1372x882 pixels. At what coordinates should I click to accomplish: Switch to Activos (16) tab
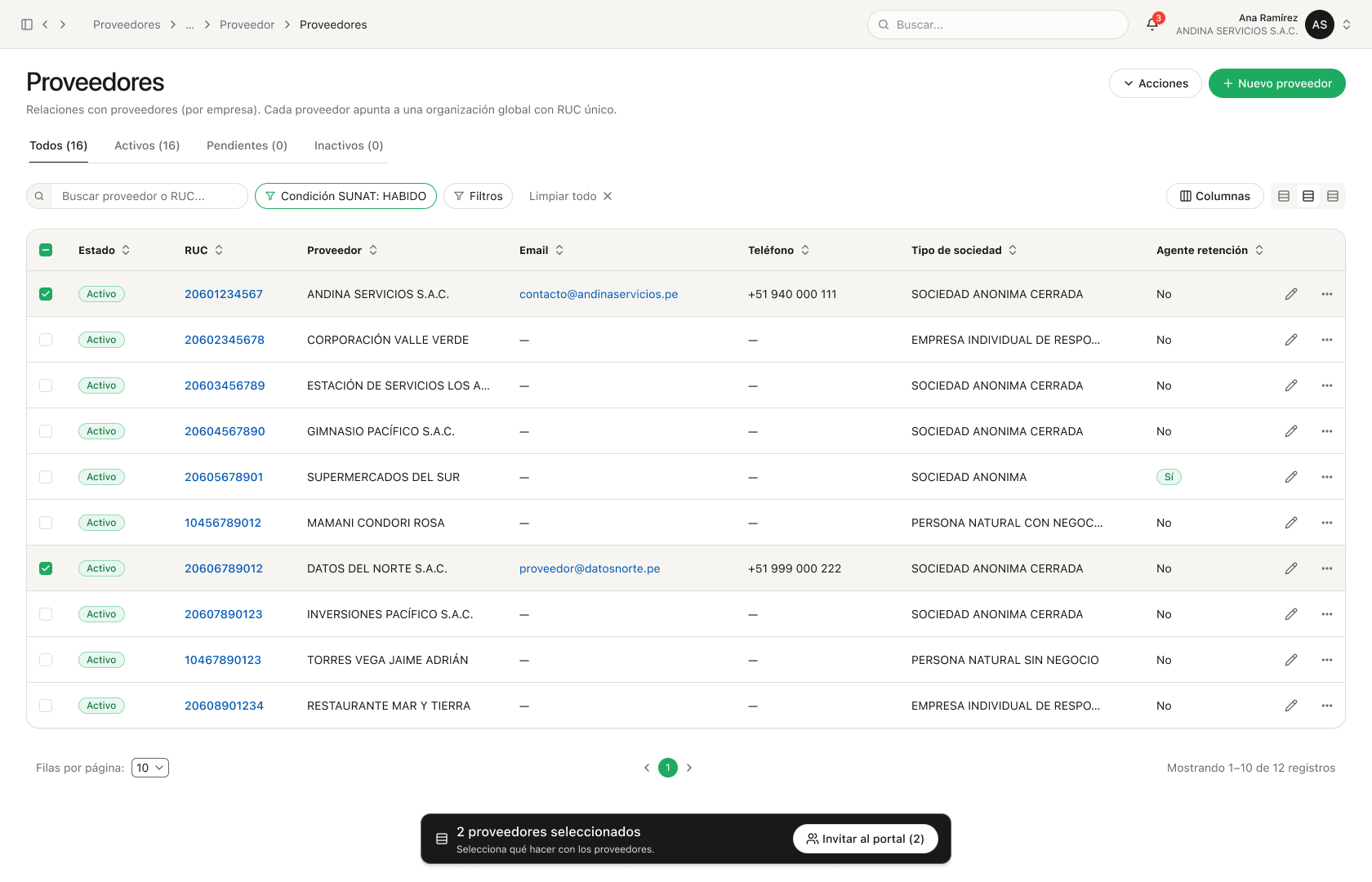pos(147,145)
